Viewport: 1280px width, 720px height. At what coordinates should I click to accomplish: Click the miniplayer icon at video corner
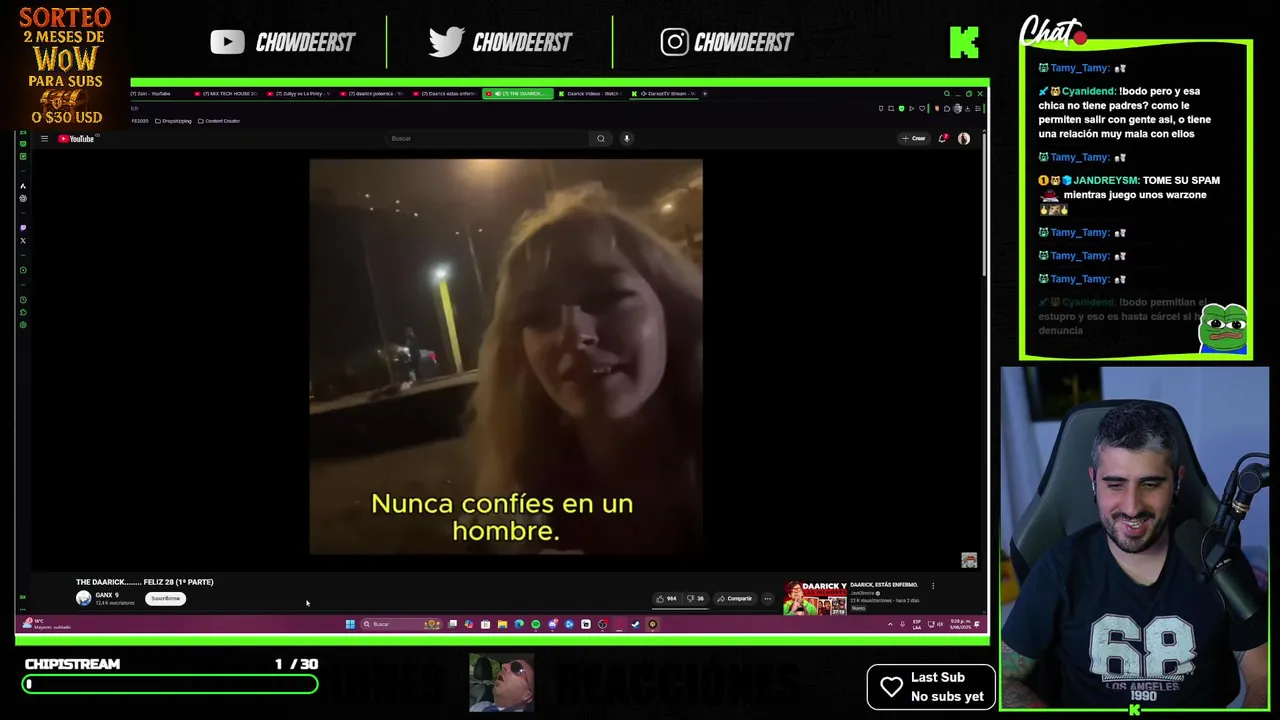(969, 561)
